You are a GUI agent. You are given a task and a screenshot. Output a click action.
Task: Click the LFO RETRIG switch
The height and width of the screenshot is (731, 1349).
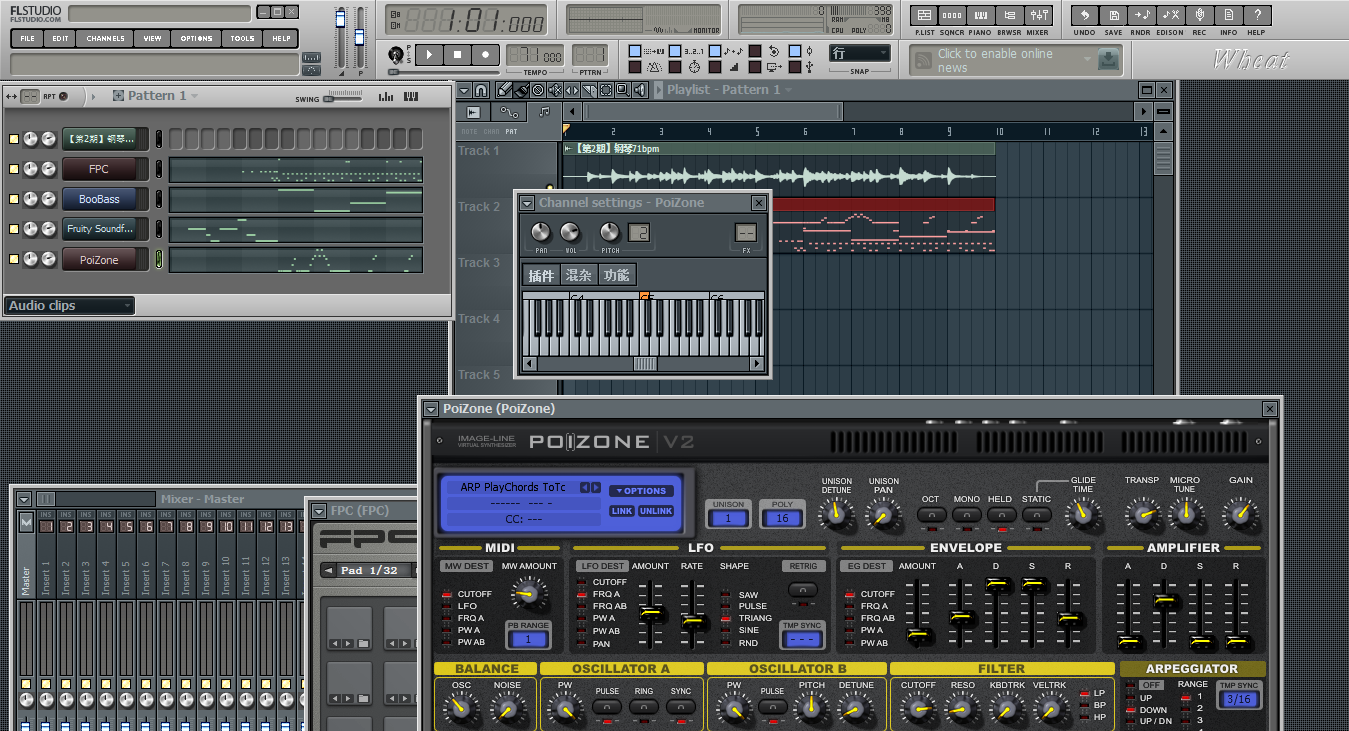803,591
